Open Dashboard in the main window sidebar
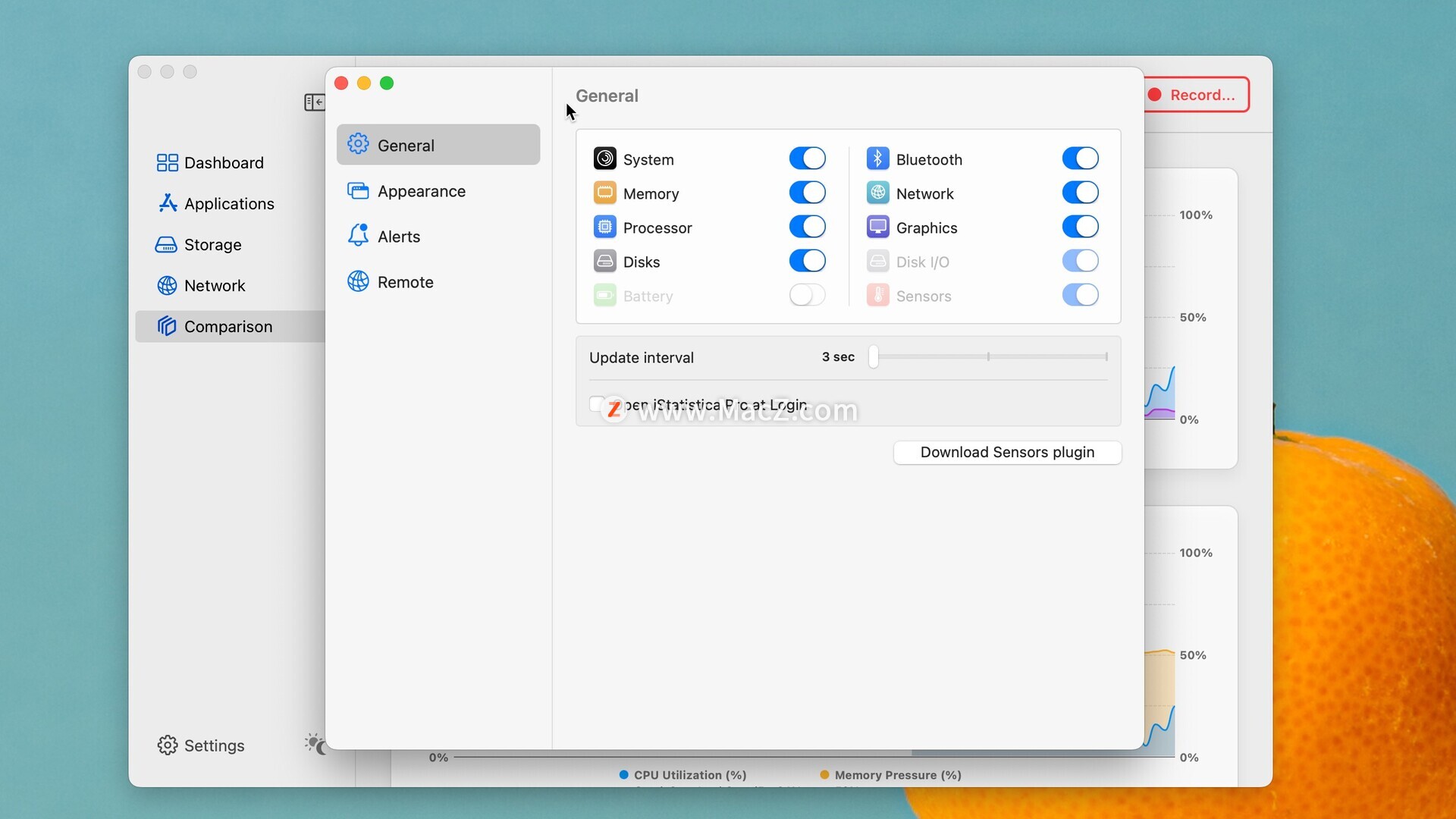The width and height of the screenshot is (1456, 819). pyautogui.click(x=231, y=162)
